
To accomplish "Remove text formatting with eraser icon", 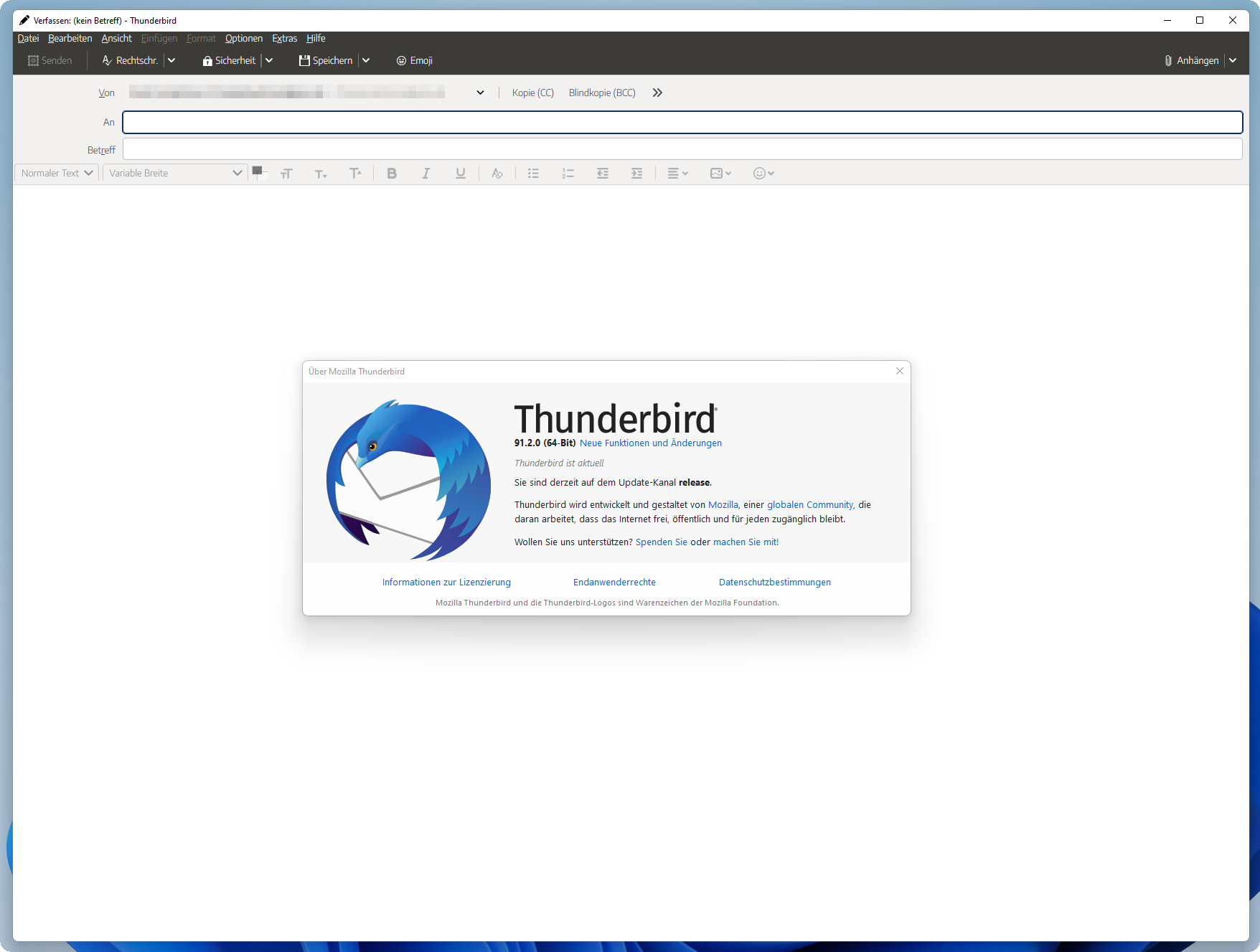I will click(x=497, y=173).
